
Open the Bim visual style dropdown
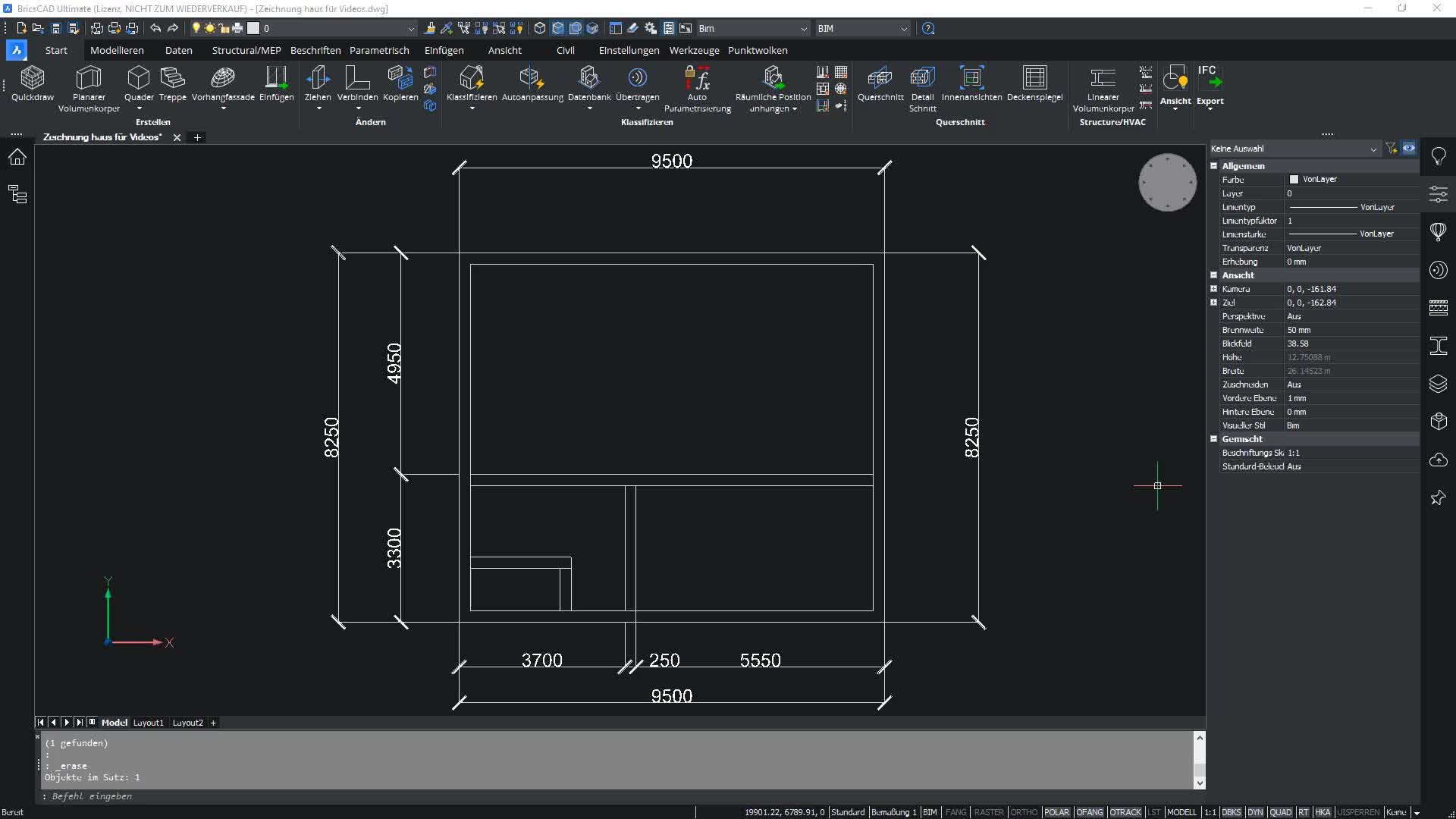click(x=753, y=28)
